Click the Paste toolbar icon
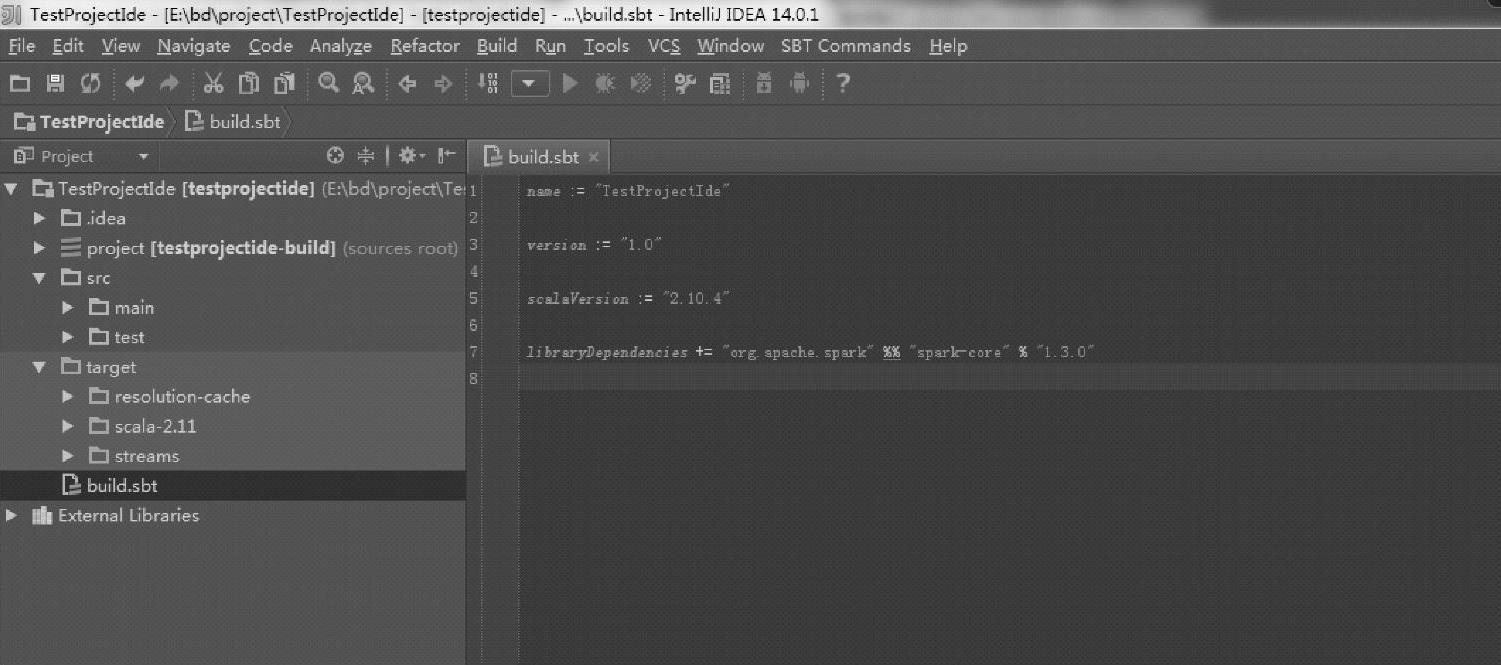The width and height of the screenshot is (1501, 665). 285,84
